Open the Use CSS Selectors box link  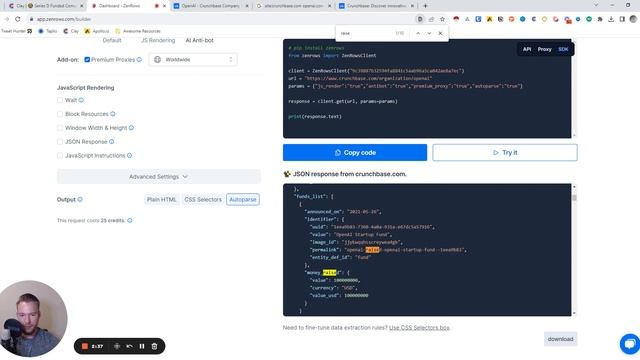419,328
